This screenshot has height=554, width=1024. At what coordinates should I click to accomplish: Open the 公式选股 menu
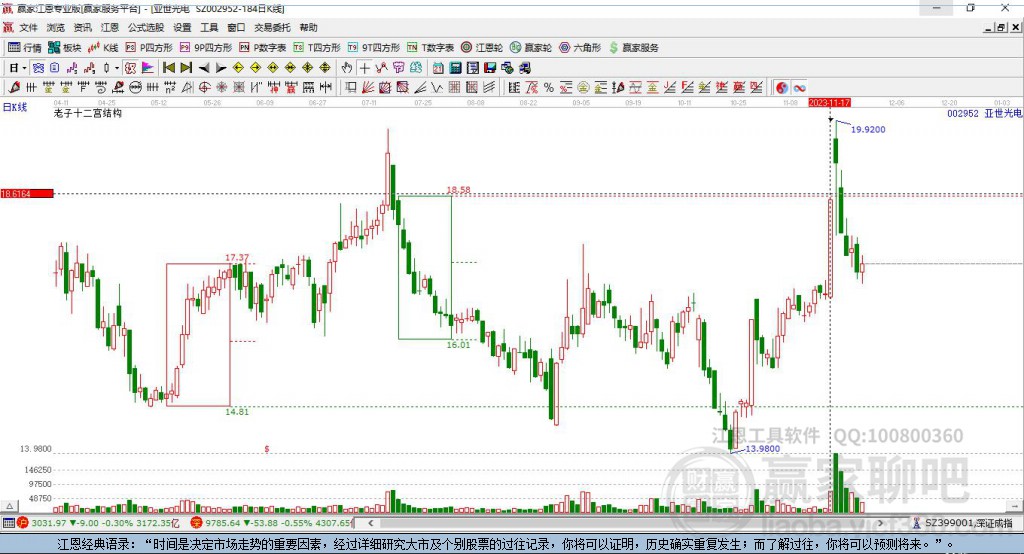click(146, 27)
